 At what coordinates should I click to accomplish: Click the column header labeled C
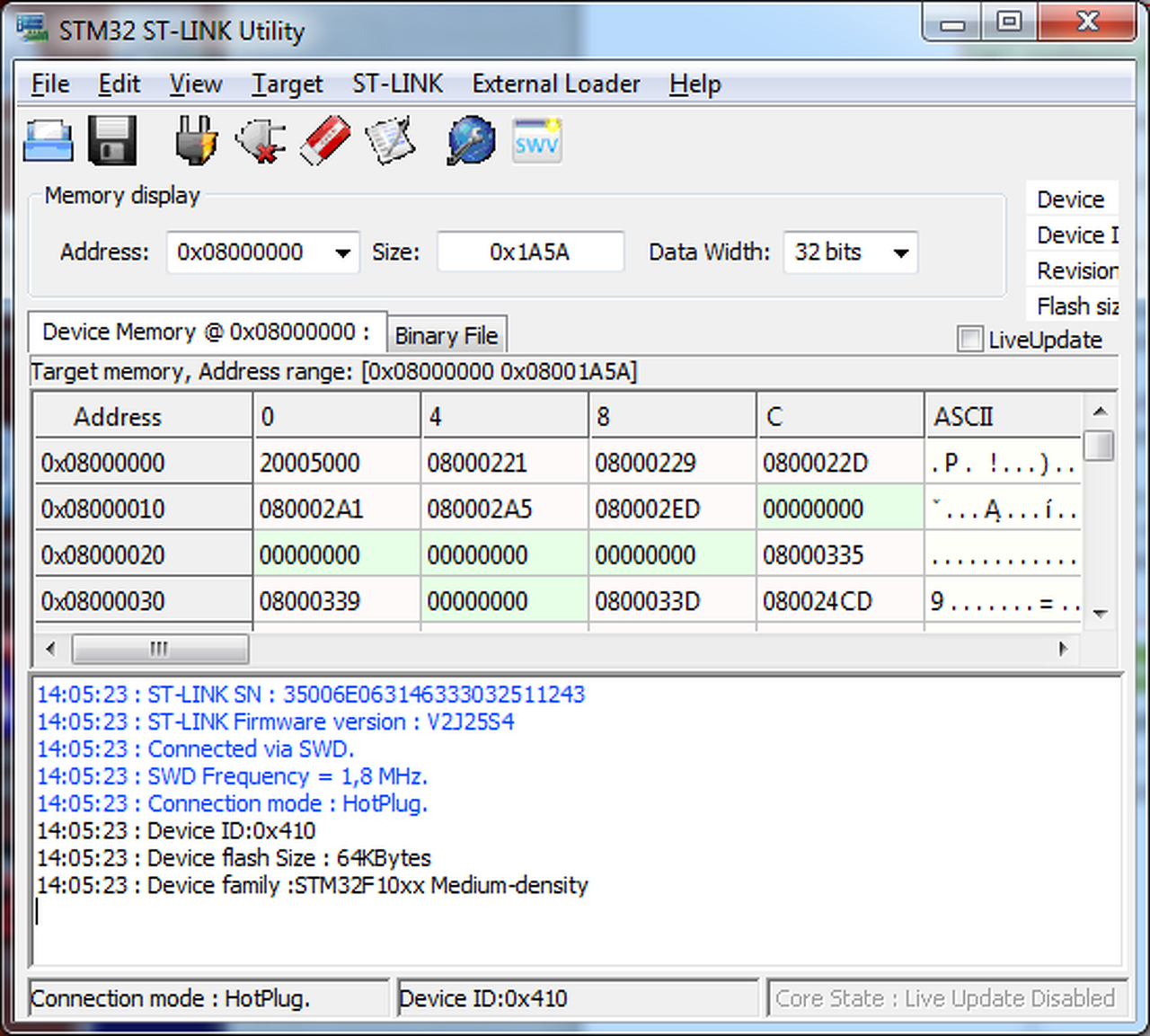pyautogui.click(x=841, y=417)
